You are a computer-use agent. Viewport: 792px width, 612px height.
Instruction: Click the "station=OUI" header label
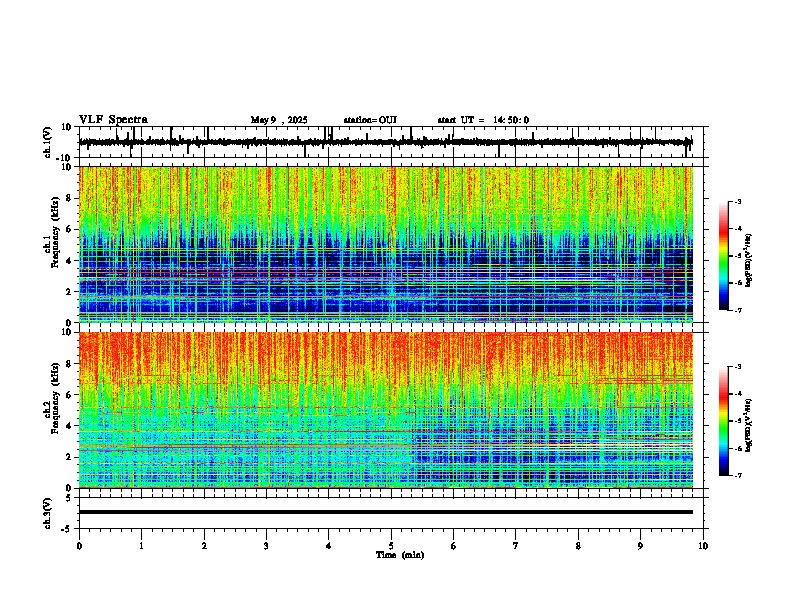(370, 120)
